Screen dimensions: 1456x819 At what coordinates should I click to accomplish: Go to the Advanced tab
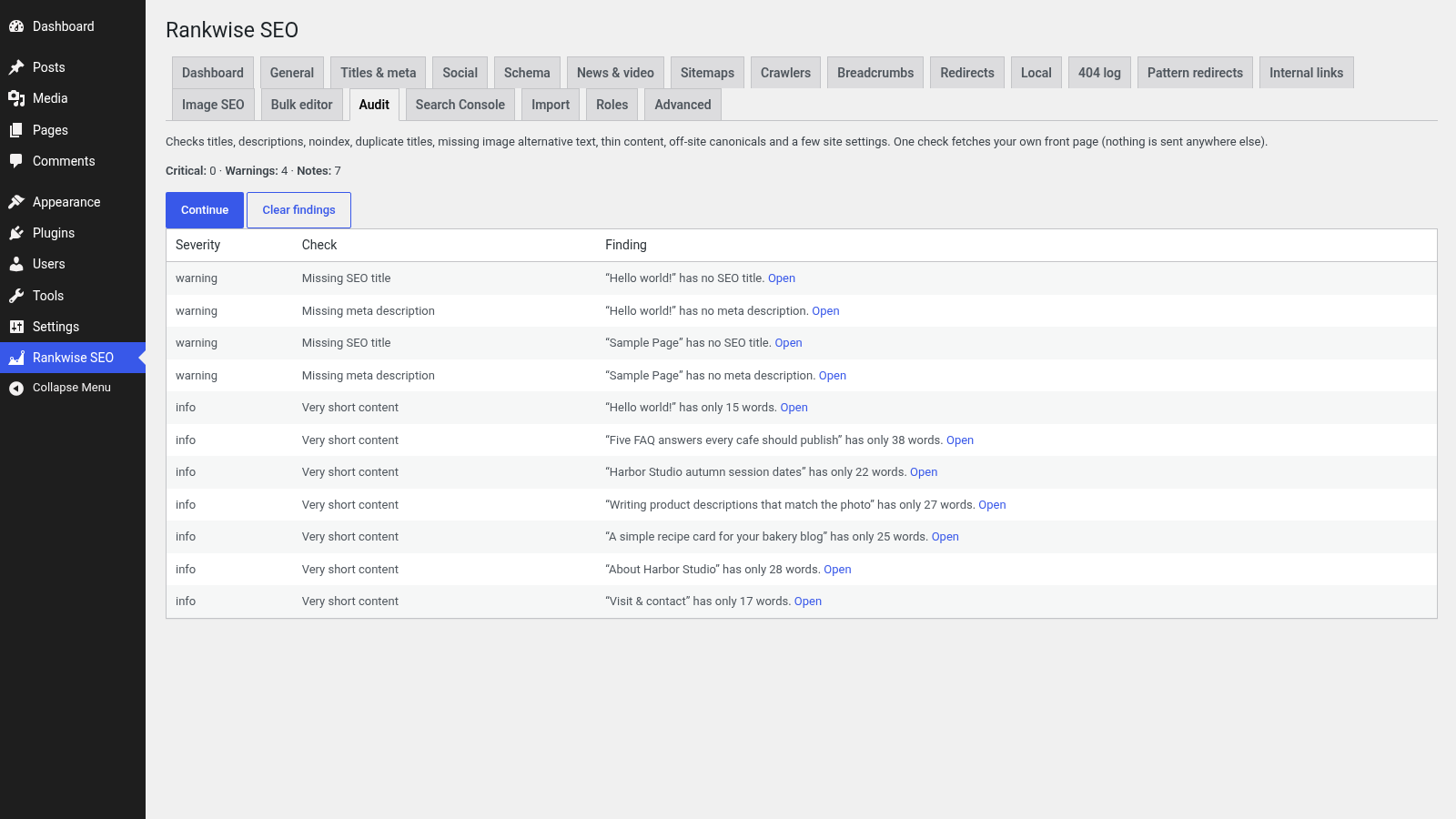click(683, 105)
